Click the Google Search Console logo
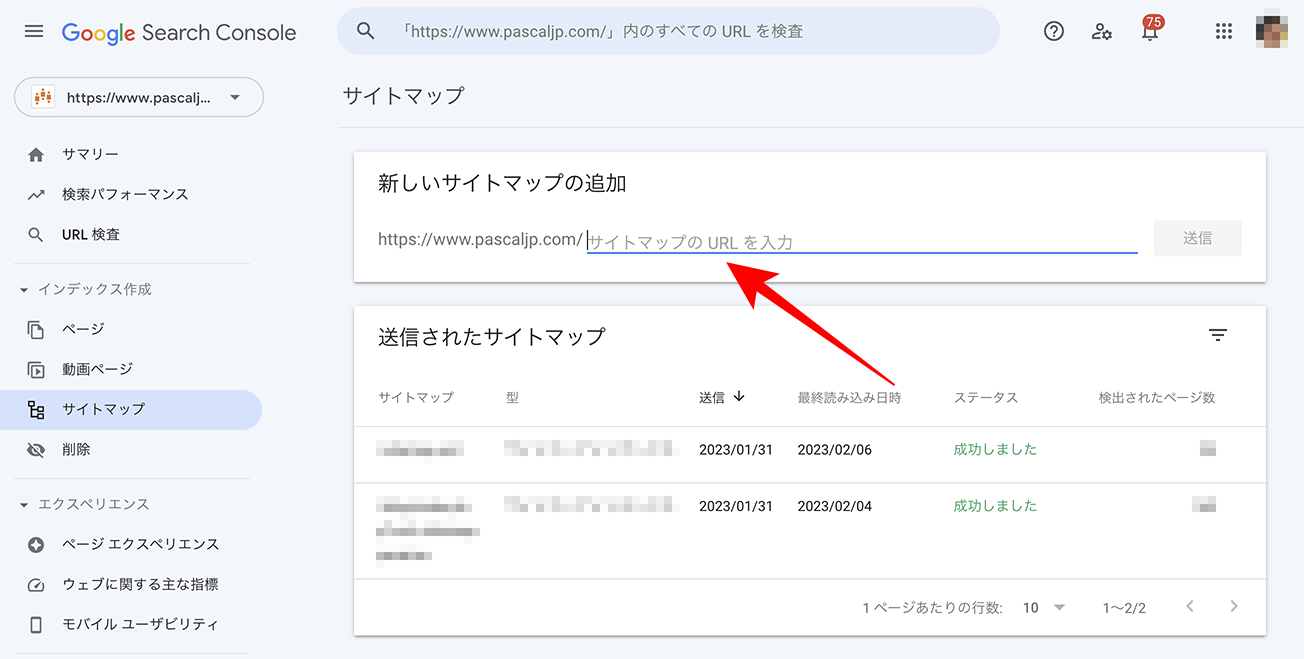This screenshot has width=1304, height=659. click(179, 32)
